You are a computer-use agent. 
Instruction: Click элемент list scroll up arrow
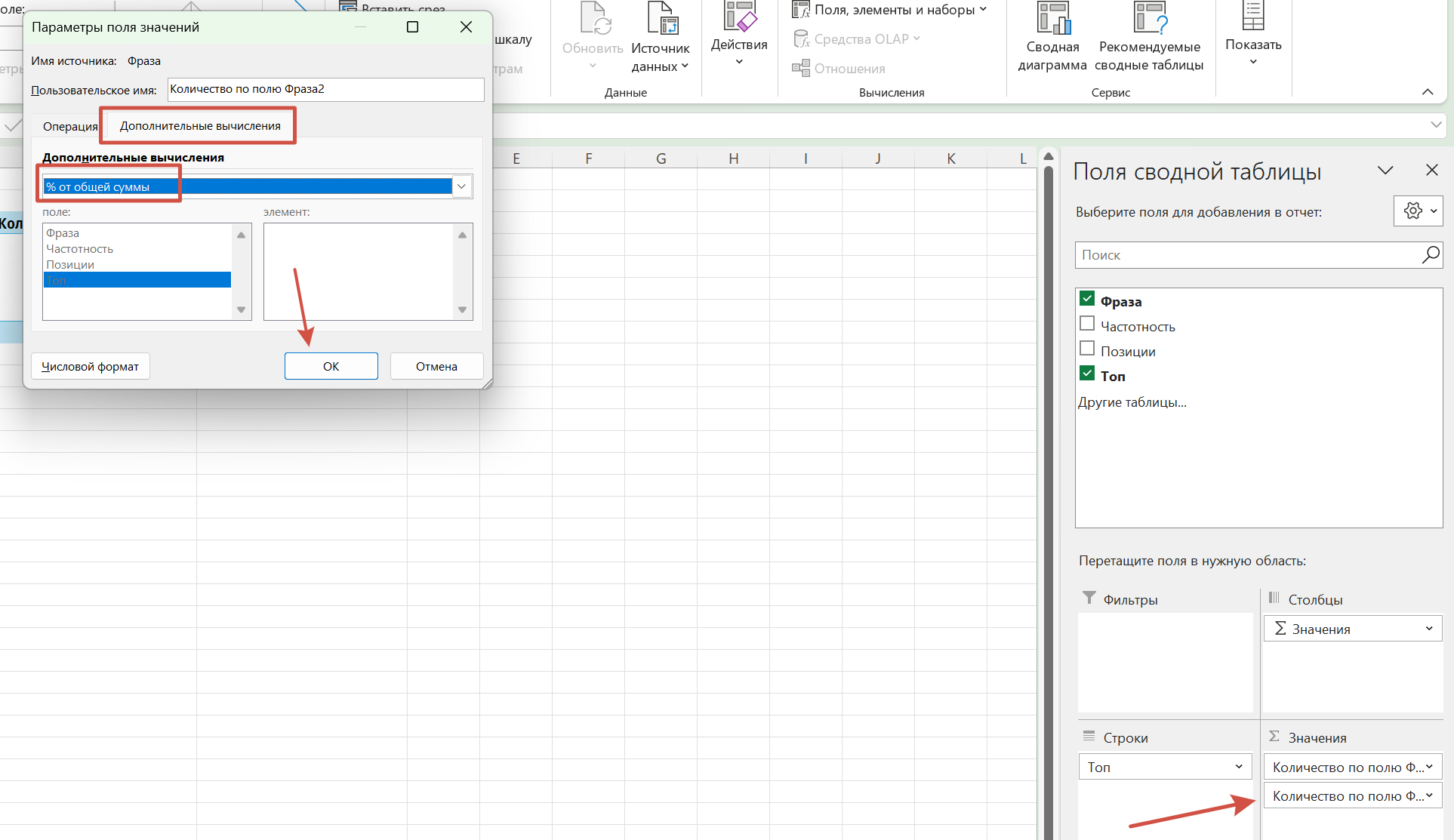462,235
